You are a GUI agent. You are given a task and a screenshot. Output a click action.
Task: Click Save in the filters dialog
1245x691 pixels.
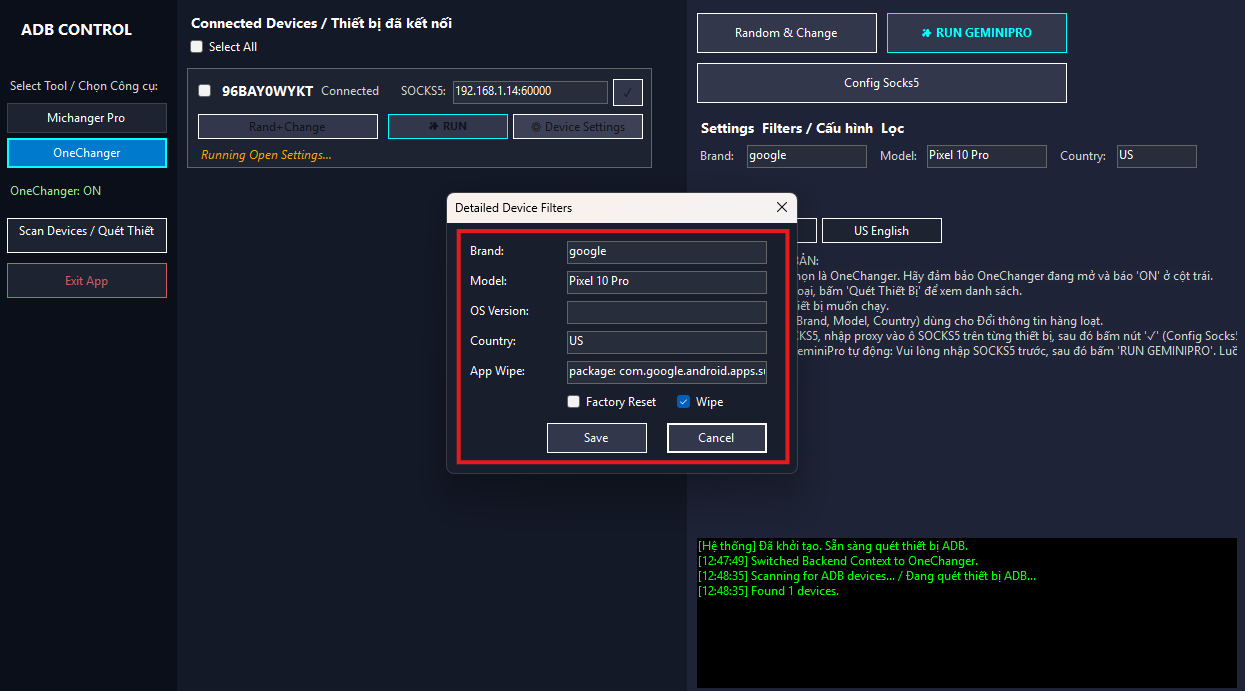[x=596, y=438]
